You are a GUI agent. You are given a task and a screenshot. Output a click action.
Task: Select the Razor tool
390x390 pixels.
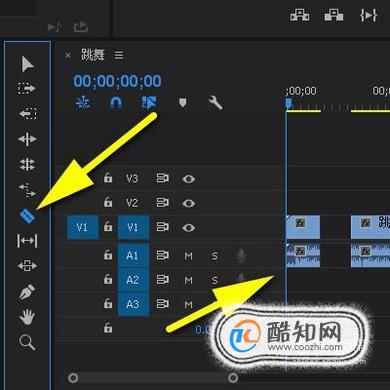point(27,216)
